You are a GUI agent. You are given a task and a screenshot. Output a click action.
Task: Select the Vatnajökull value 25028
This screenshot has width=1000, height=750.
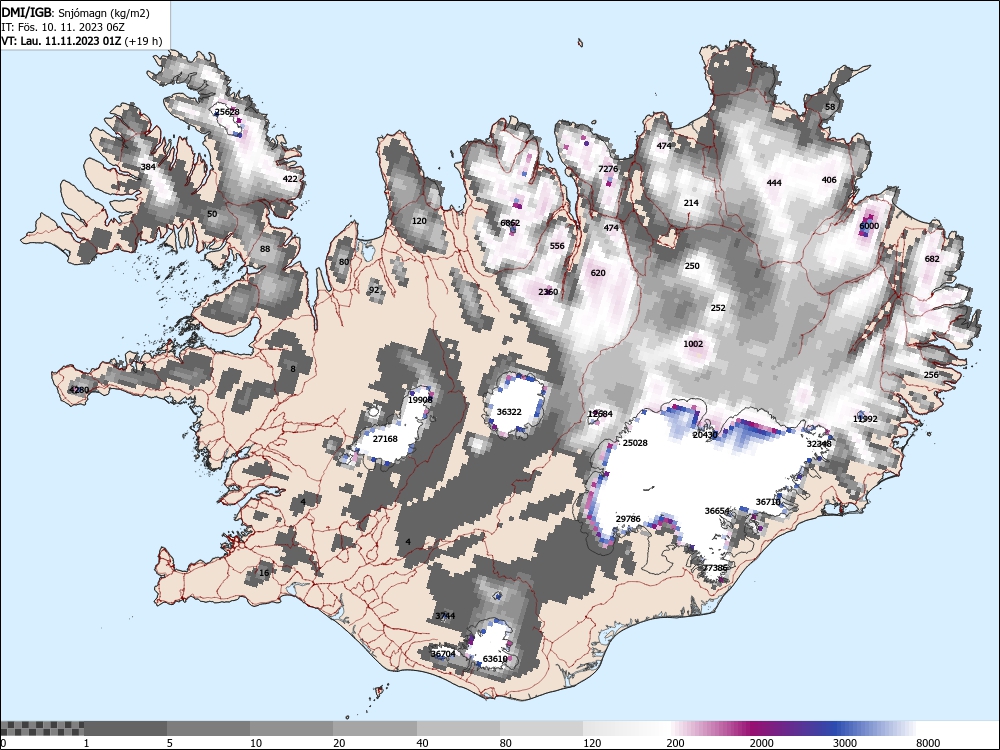pos(635,443)
